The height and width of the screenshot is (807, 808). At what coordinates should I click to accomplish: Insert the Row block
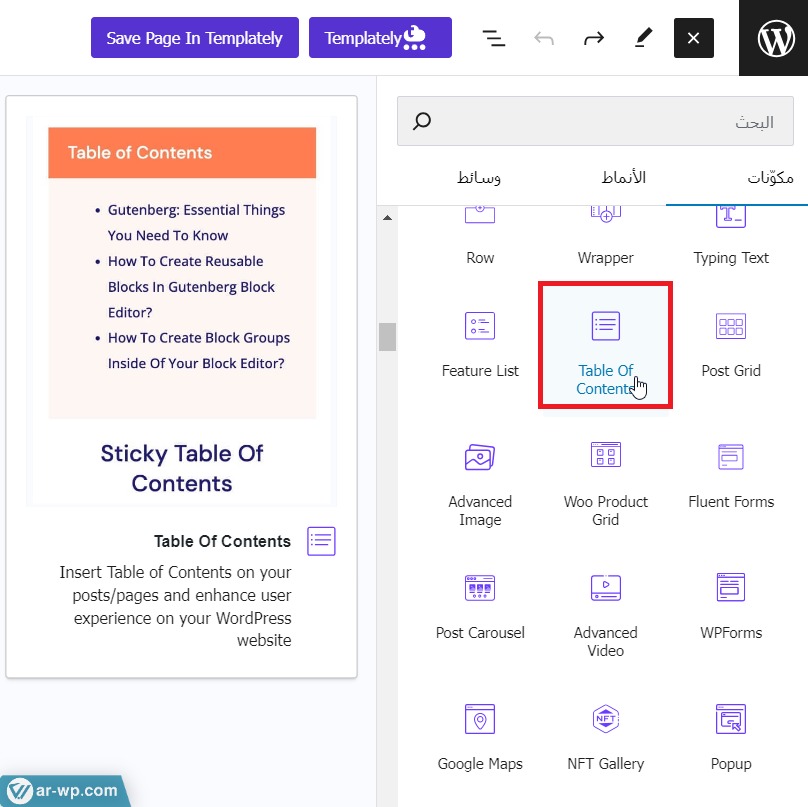(480, 237)
